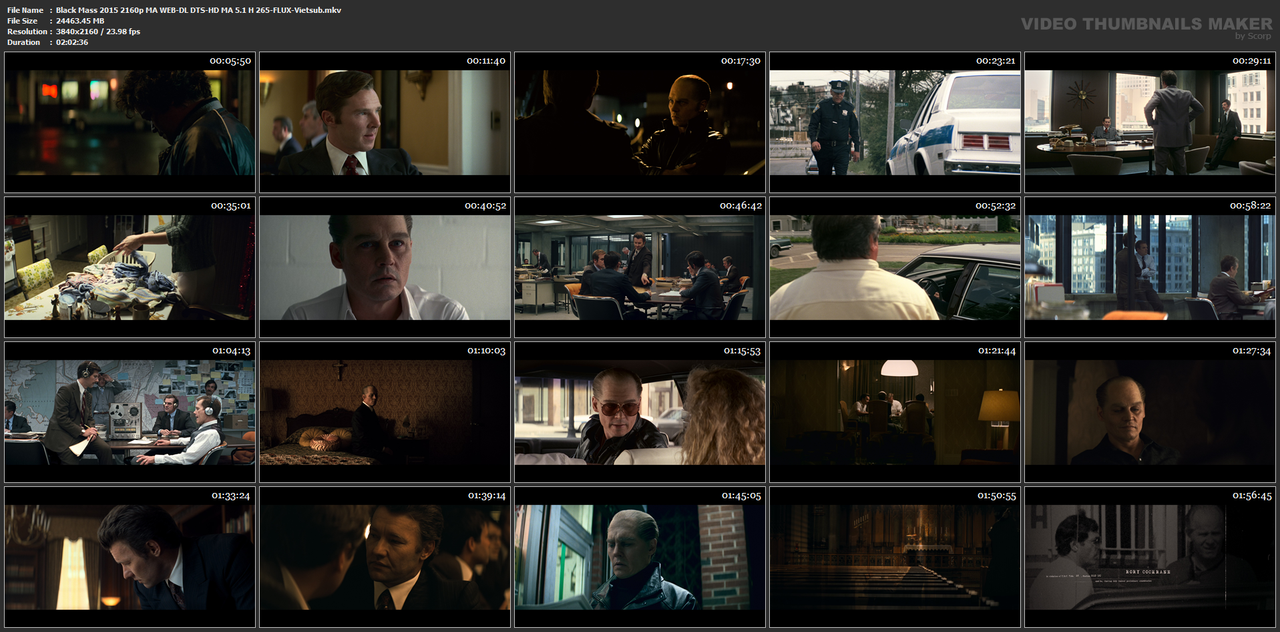Select the brick wall frame at 01:45:05

click(640, 557)
